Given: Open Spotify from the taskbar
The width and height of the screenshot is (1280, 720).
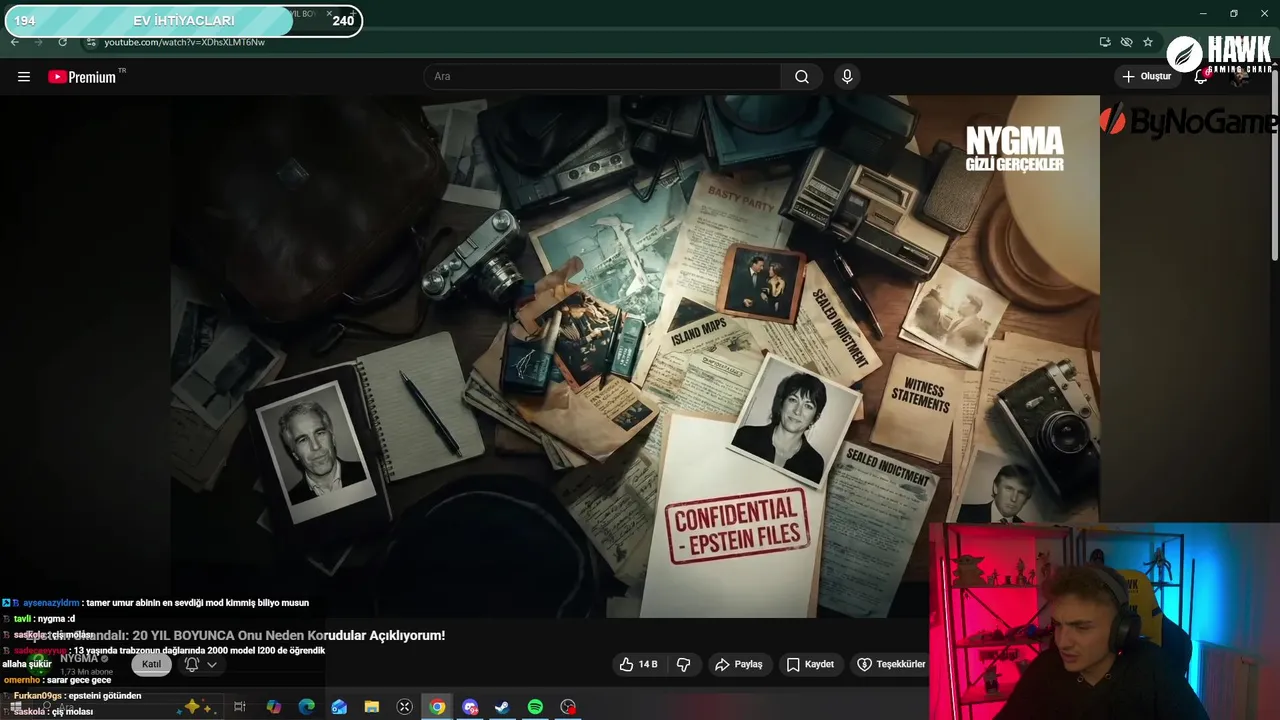Looking at the screenshot, I should [x=535, y=707].
